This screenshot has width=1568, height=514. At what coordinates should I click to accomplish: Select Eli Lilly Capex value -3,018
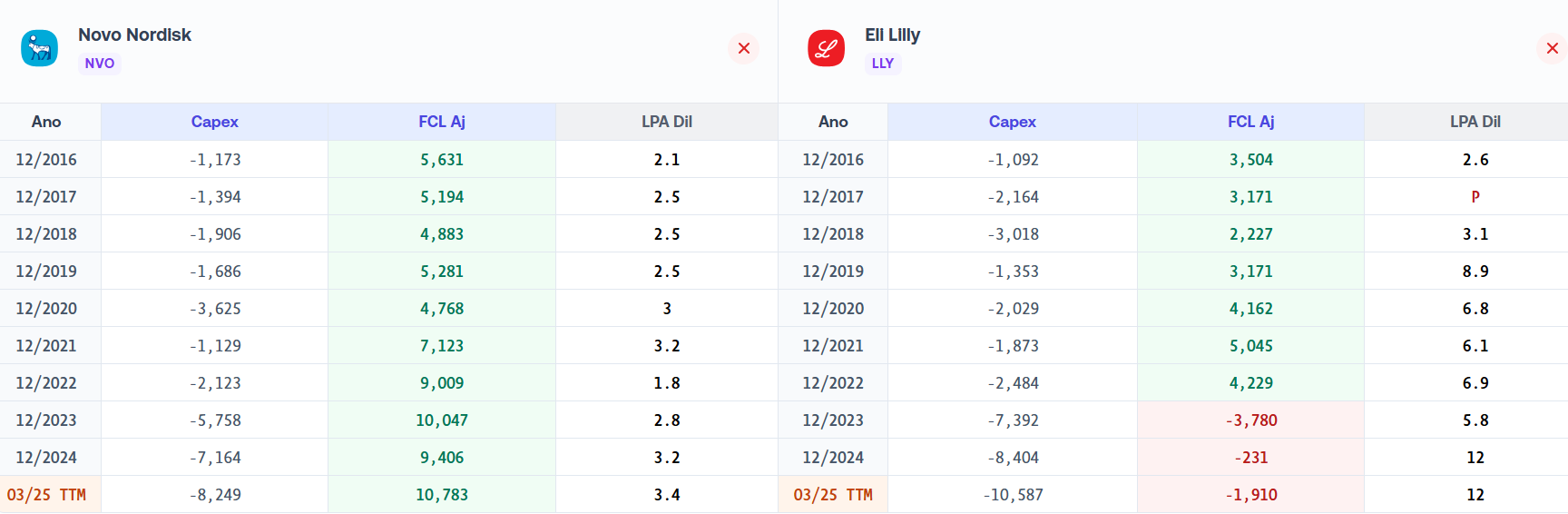1013,234
